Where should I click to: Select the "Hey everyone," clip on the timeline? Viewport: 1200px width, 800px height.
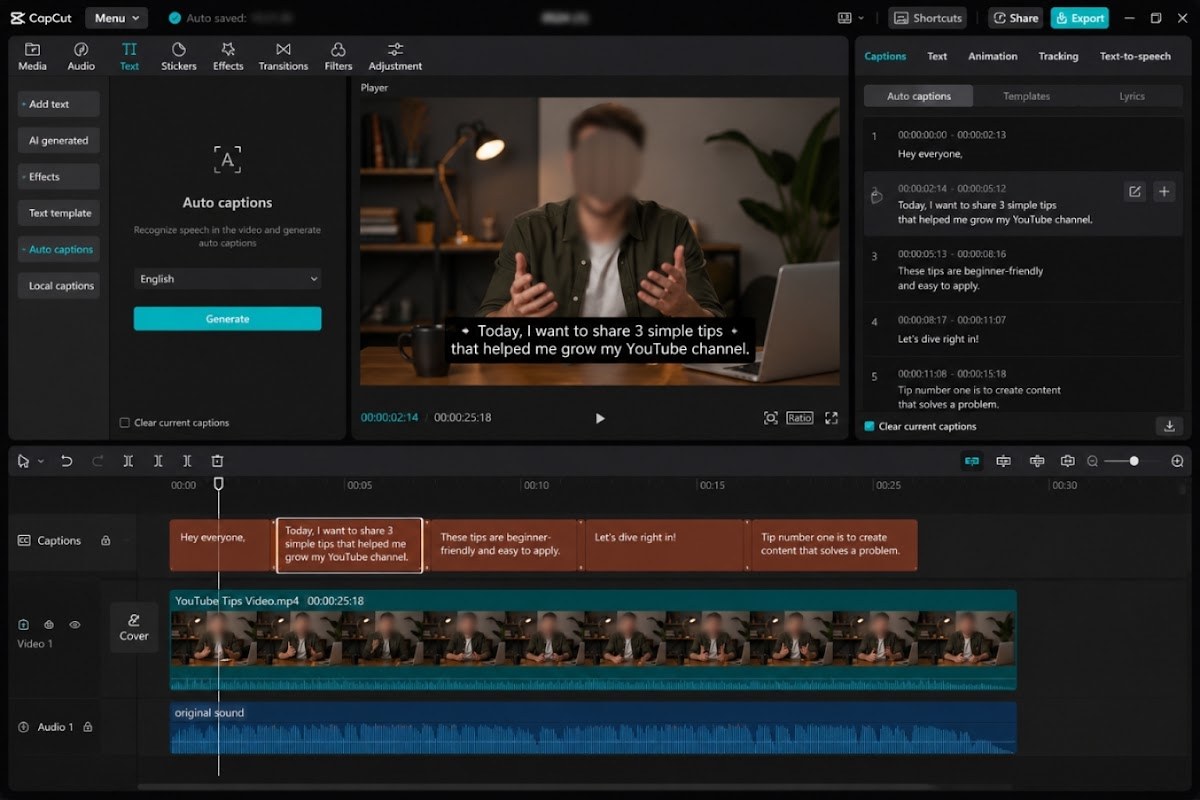click(222, 545)
